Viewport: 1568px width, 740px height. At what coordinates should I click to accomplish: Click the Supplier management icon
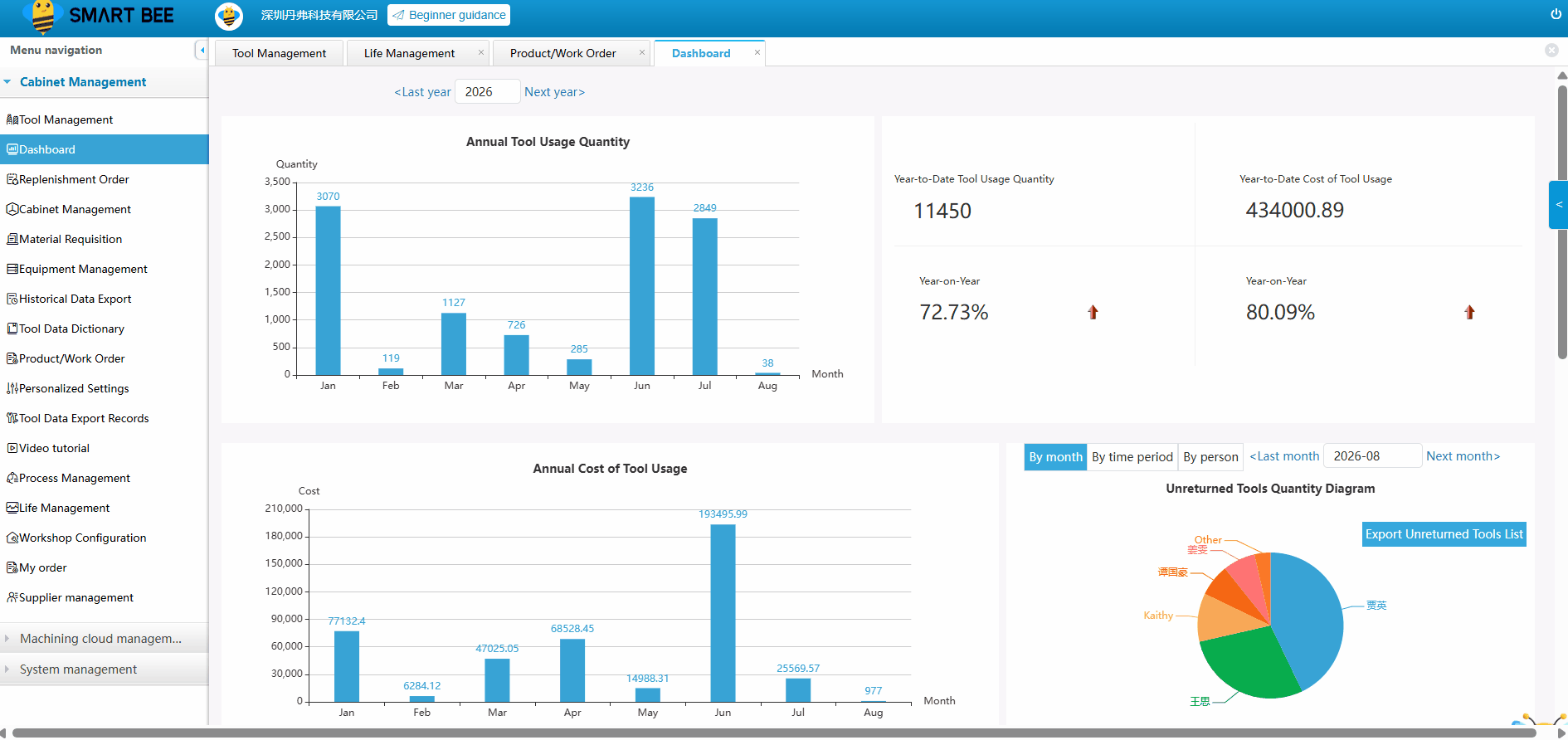[12, 597]
